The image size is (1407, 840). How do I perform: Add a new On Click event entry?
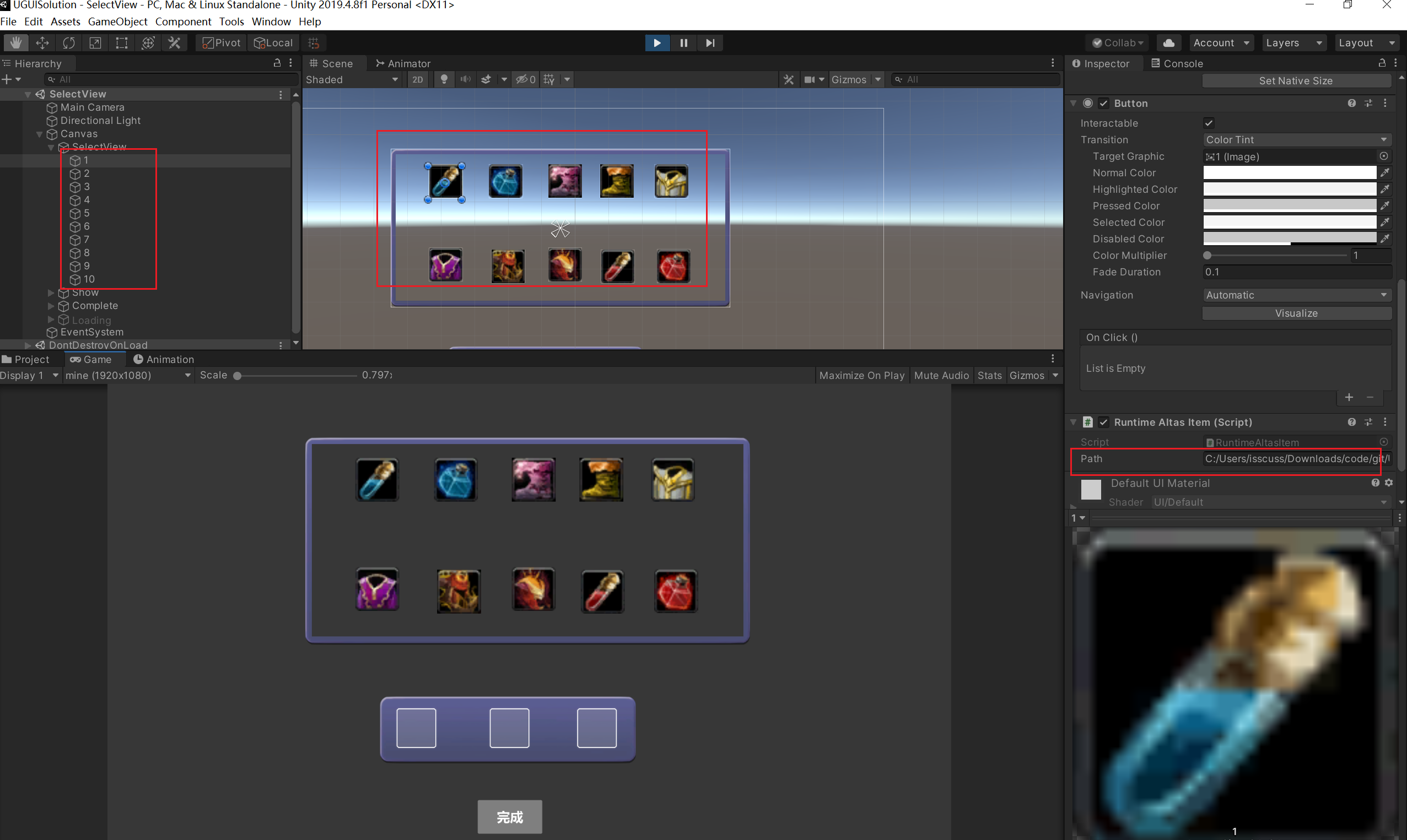1349,397
